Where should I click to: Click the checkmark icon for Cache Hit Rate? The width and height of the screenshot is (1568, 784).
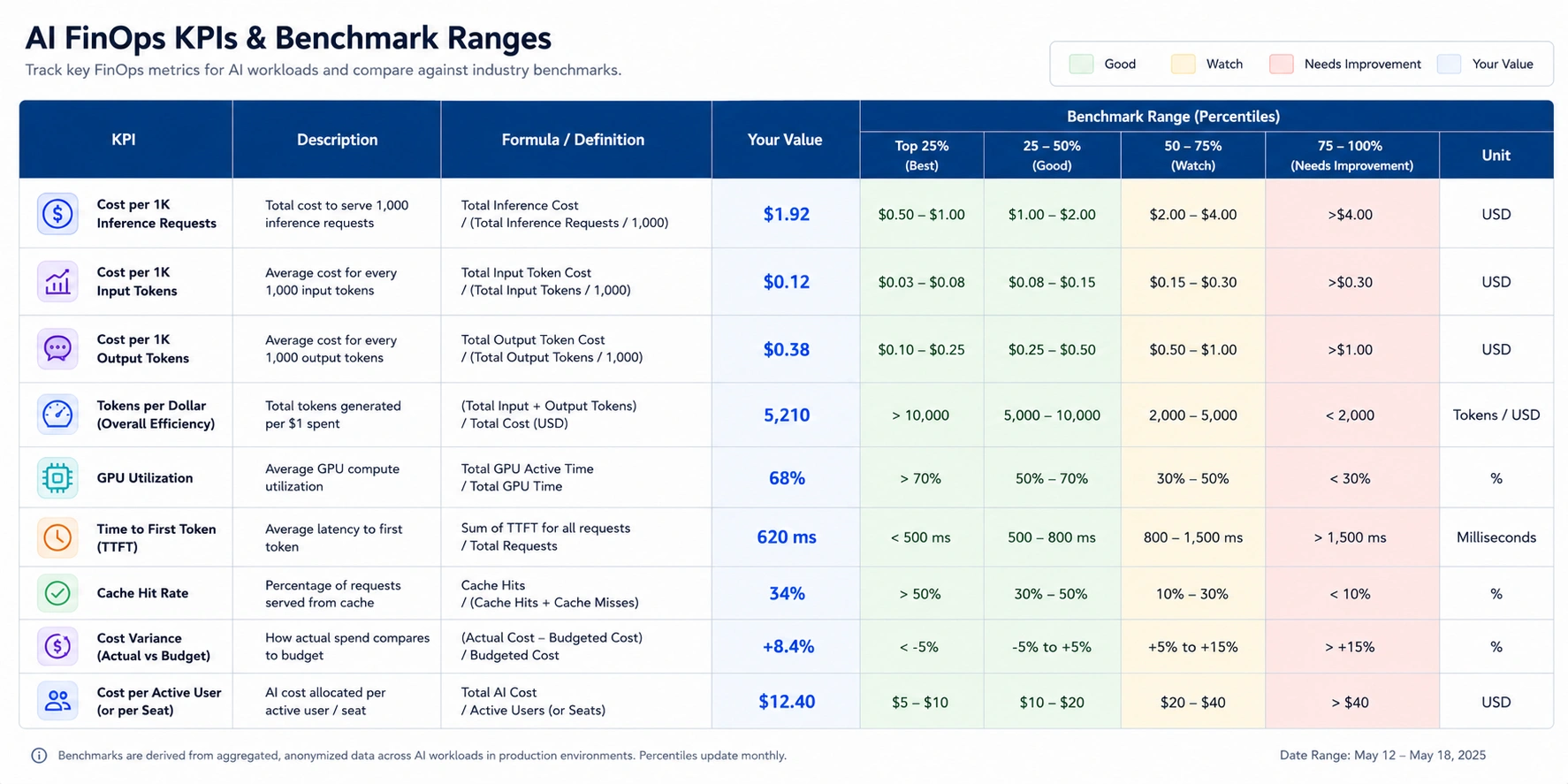coord(57,593)
